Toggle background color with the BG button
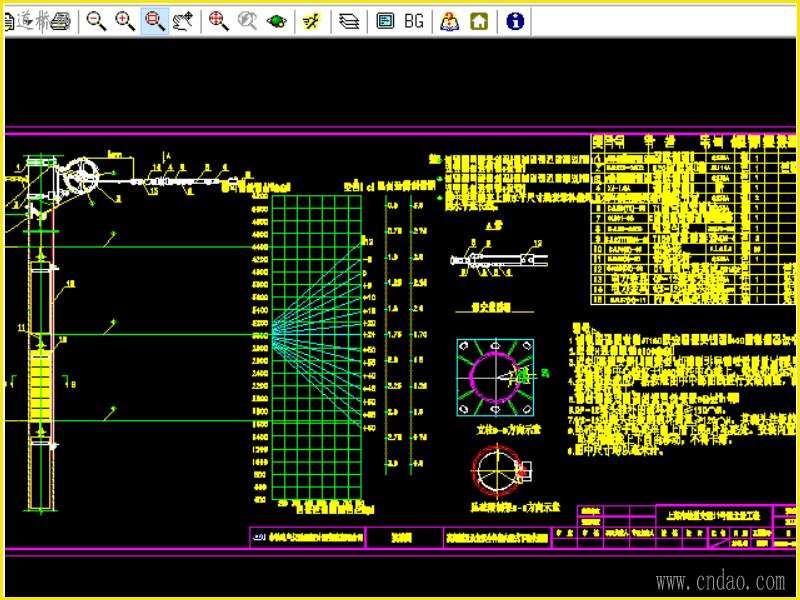Image resolution: width=800 pixels, height=600 pixels. pyautogui.click(x=414, y=21)
